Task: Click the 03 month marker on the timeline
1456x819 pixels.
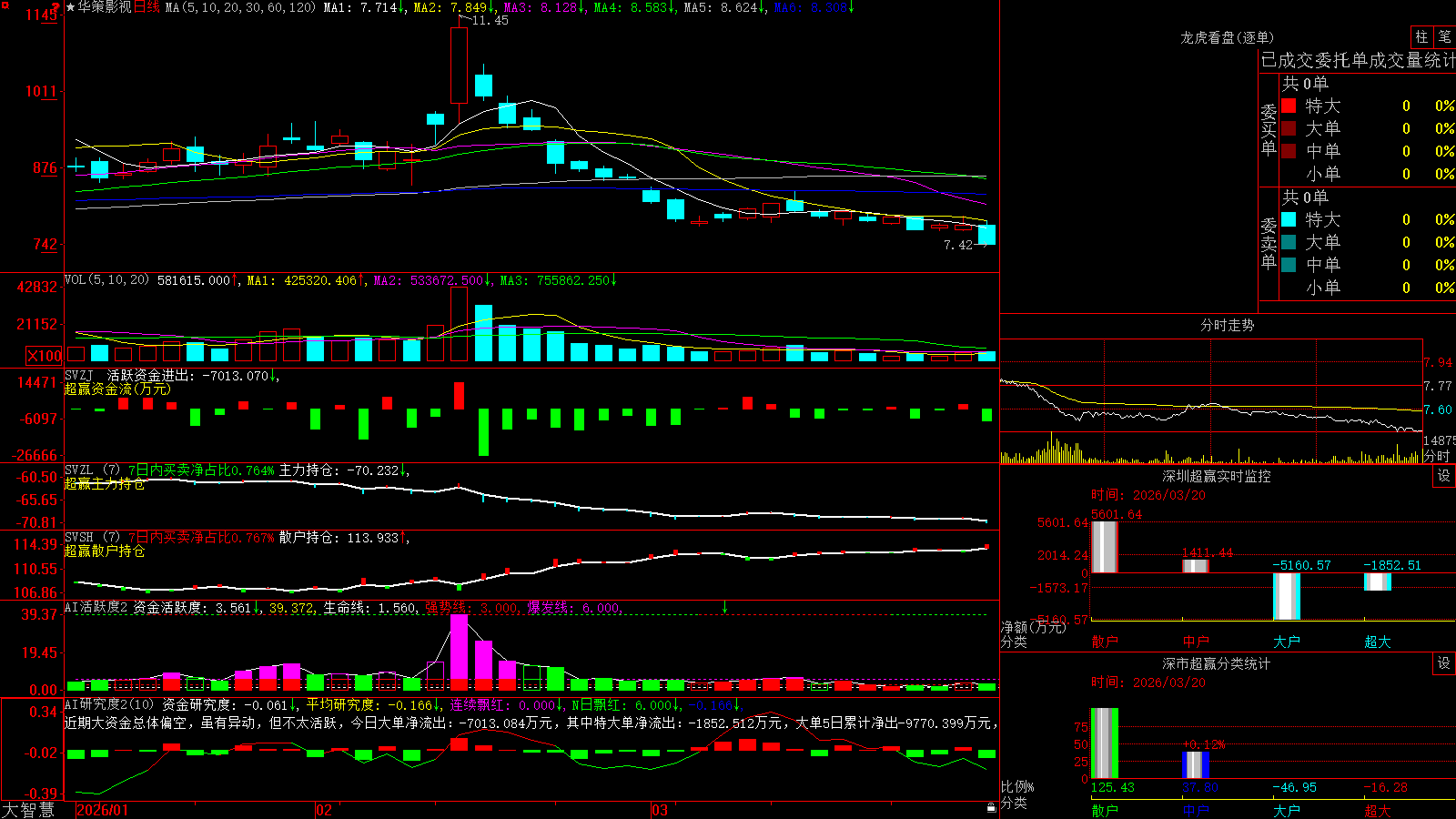Action: pyautogui.click(x=660, y=810)
